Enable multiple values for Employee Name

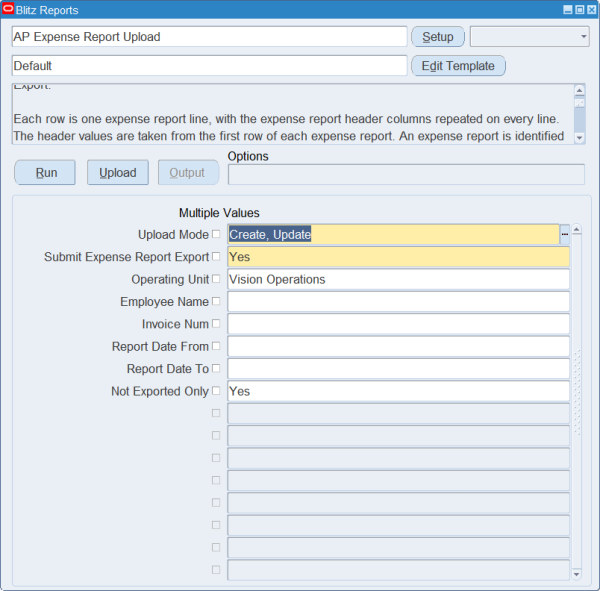click(216, 301)
